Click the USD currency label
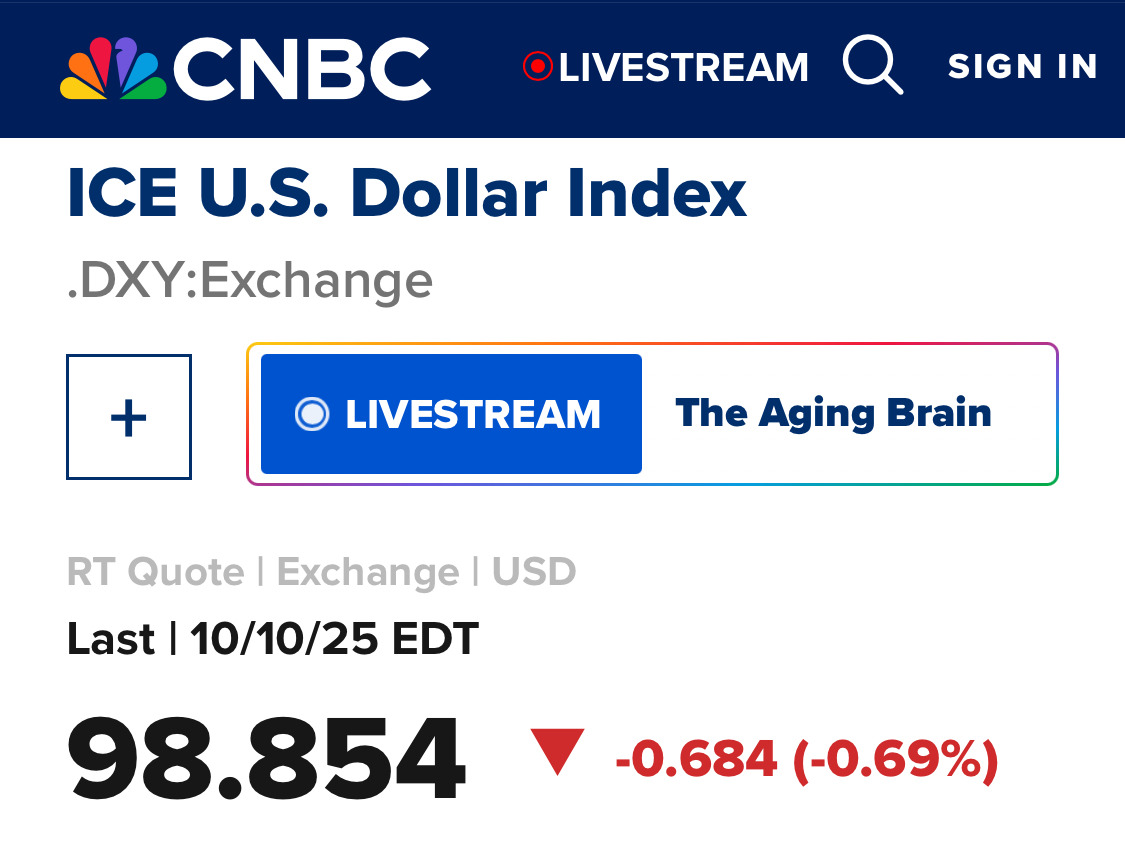Screen dimensions: 1125x852 pos(533,573)
